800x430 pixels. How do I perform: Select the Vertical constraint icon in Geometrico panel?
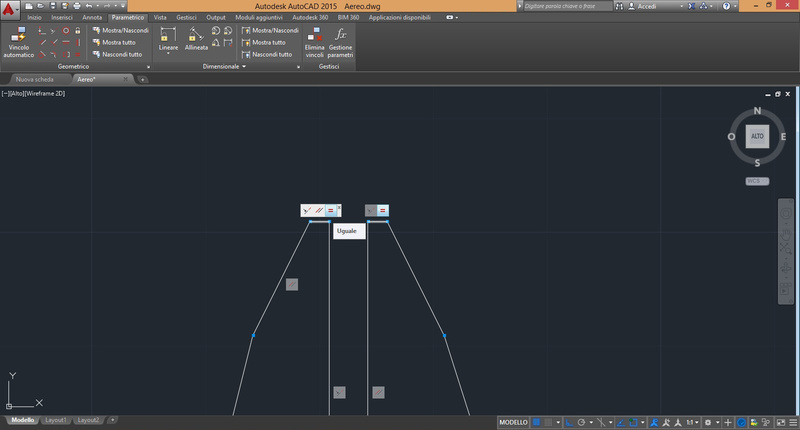click(78, 42)
